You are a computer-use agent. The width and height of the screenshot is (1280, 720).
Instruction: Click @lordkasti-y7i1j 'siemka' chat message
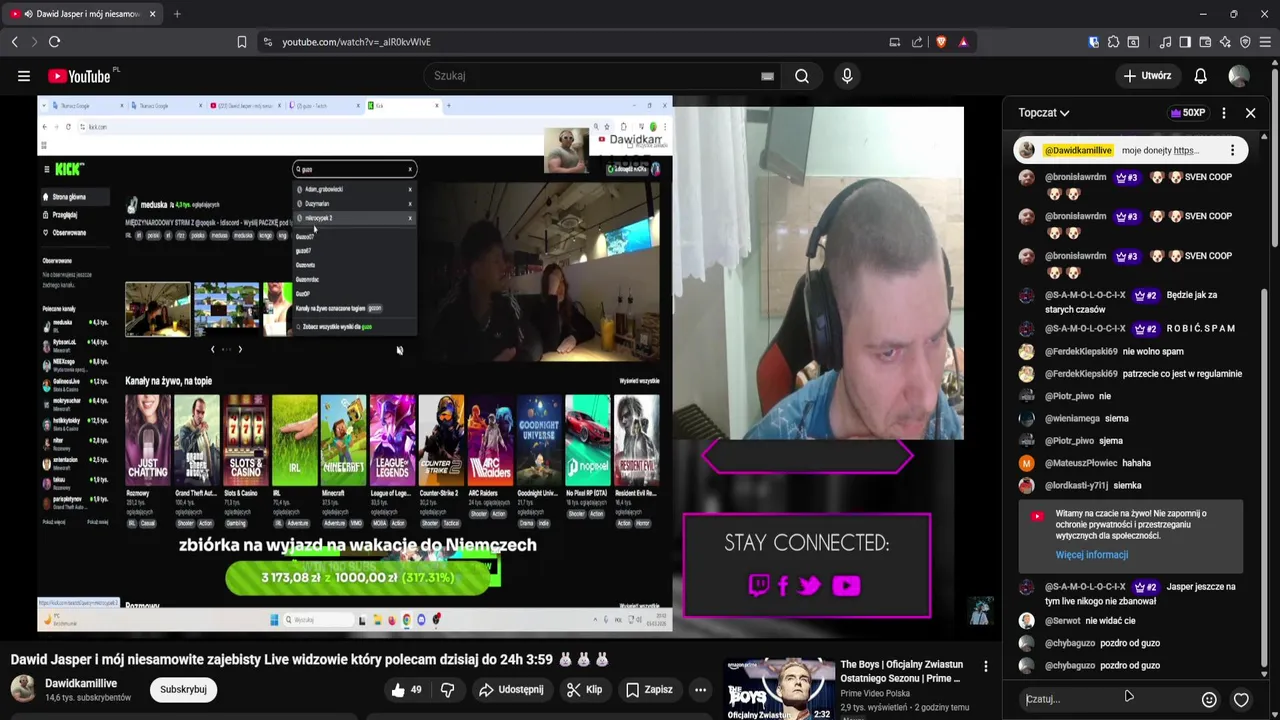(1130, 486)
